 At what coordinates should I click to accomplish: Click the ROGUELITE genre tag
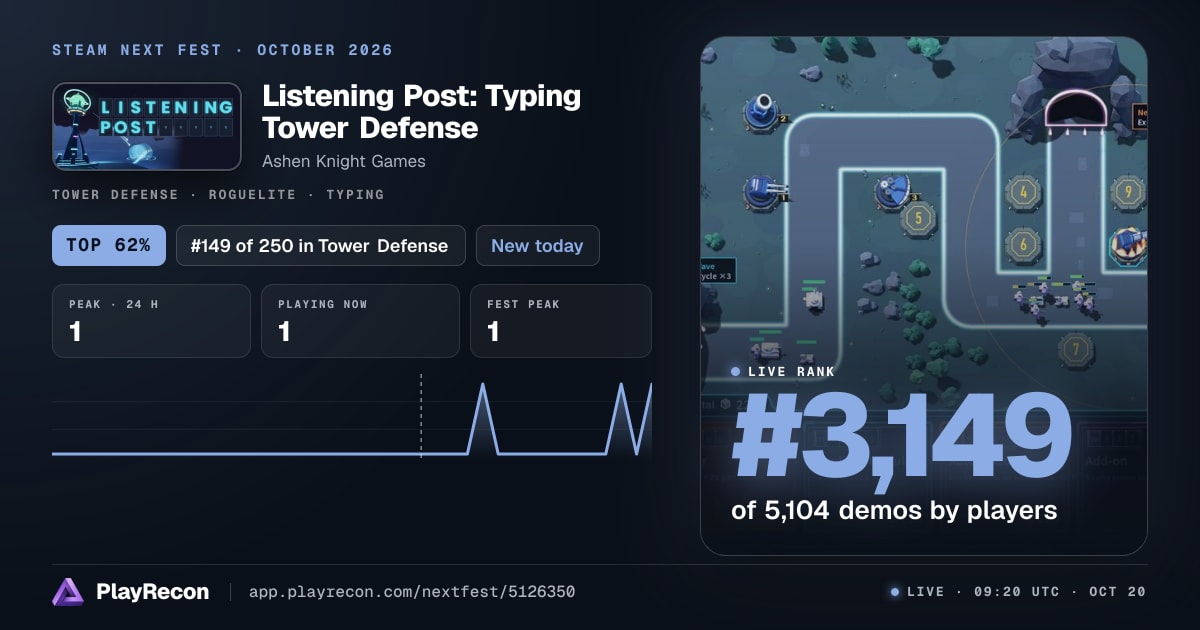pyautogui.click(x=252, y=195)
